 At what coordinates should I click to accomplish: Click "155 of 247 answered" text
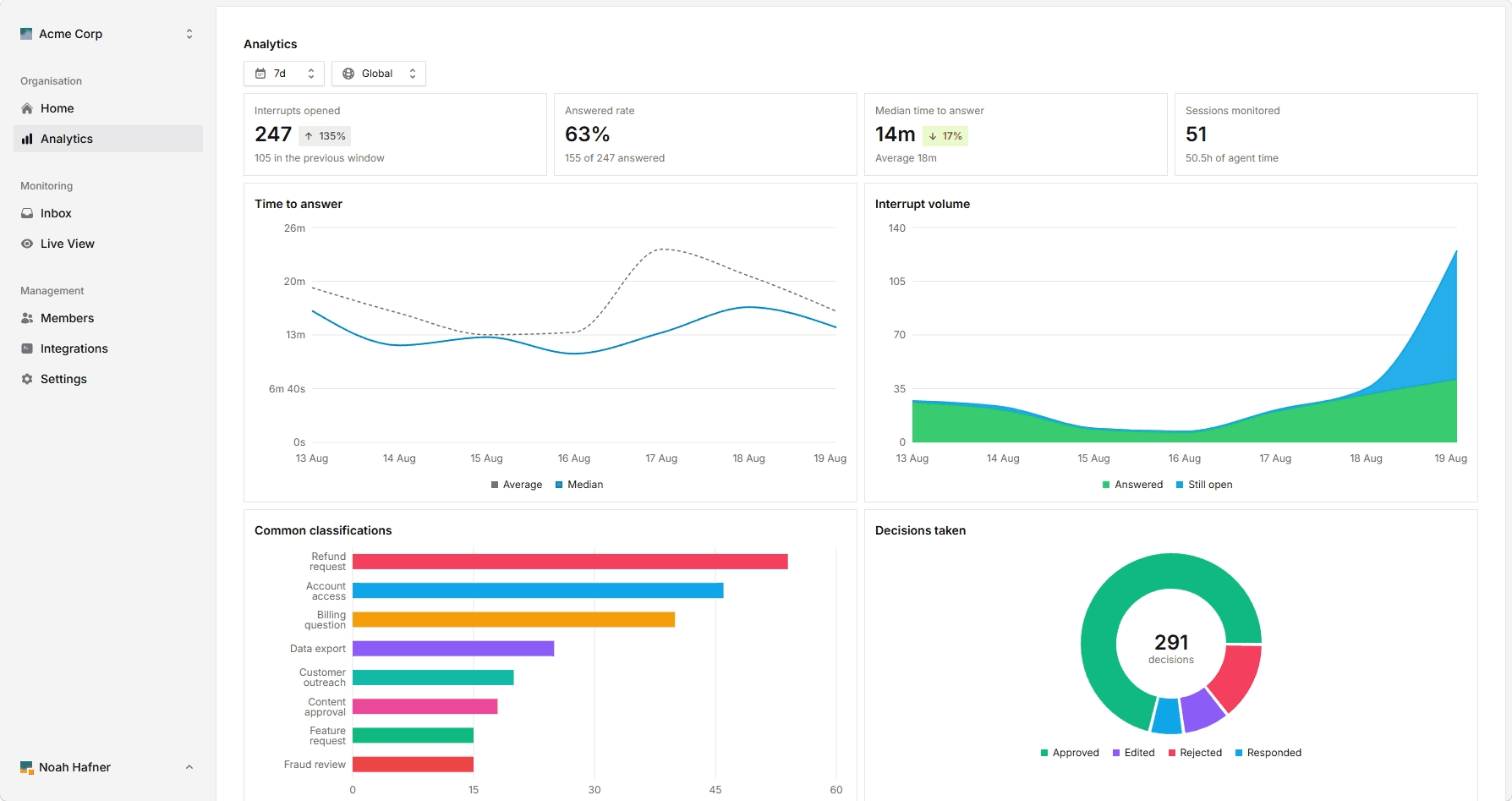(x=615, y=158)
